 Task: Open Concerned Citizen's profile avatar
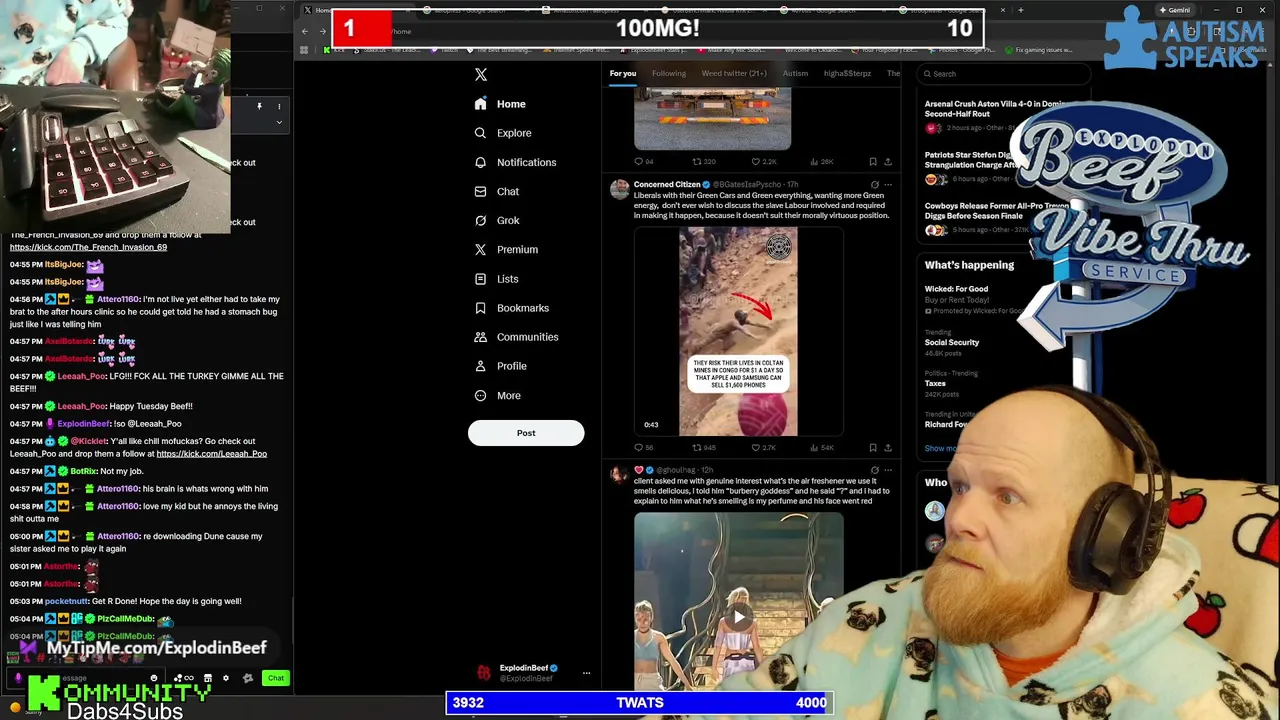[x=620, y=188]
